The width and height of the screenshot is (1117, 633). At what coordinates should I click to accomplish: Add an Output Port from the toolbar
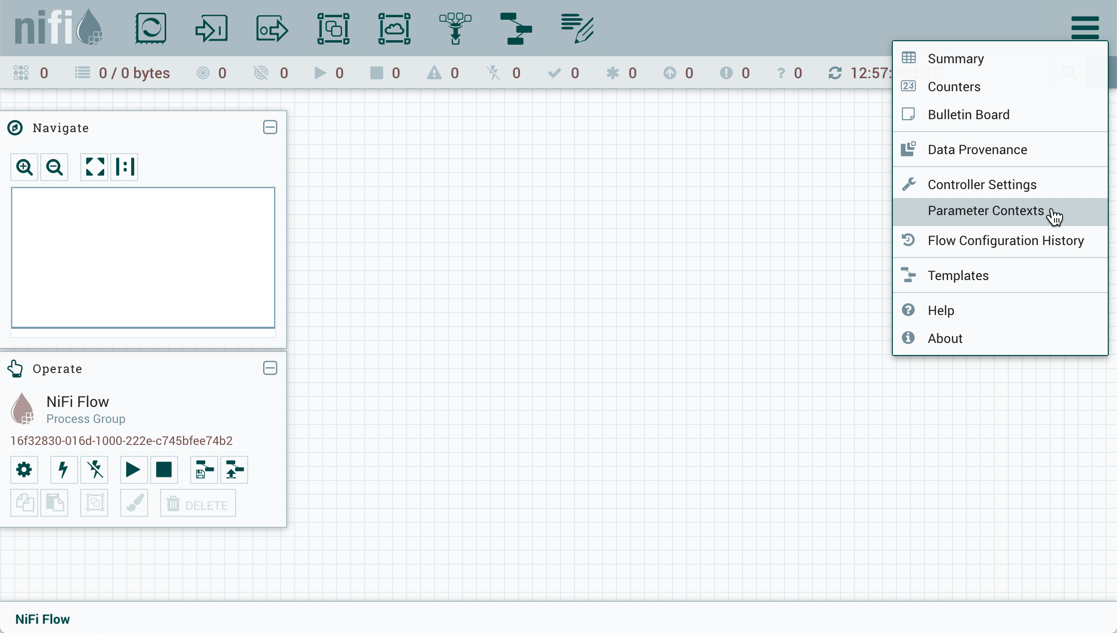pos(272,28)
